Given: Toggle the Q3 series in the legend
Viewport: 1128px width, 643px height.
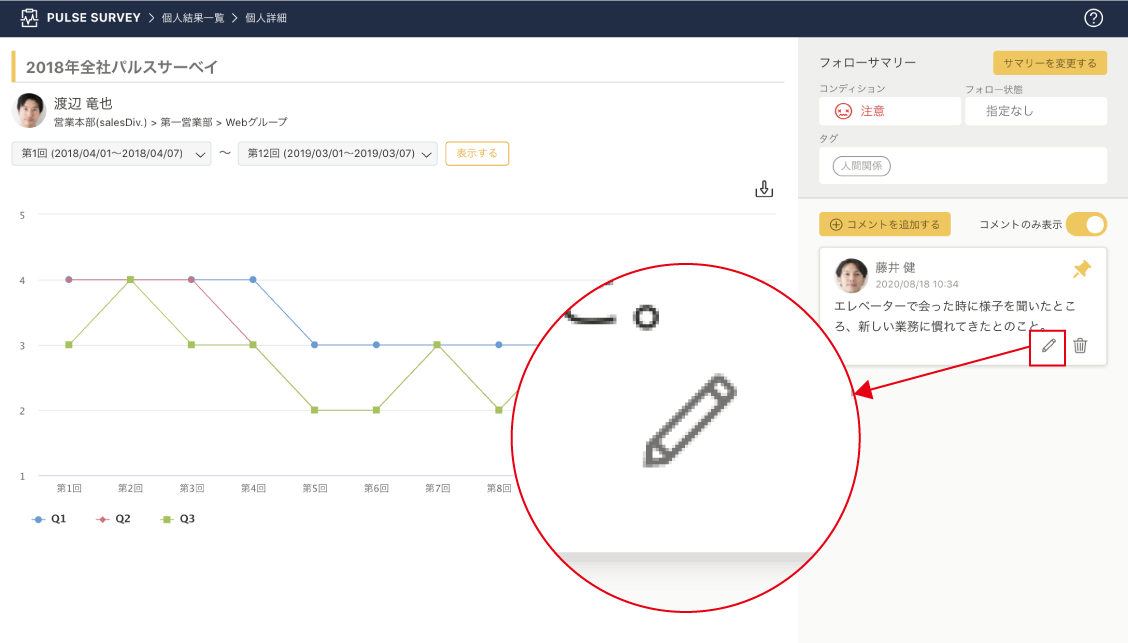Looking at the screenshot, I should click(x=178, y=519).
